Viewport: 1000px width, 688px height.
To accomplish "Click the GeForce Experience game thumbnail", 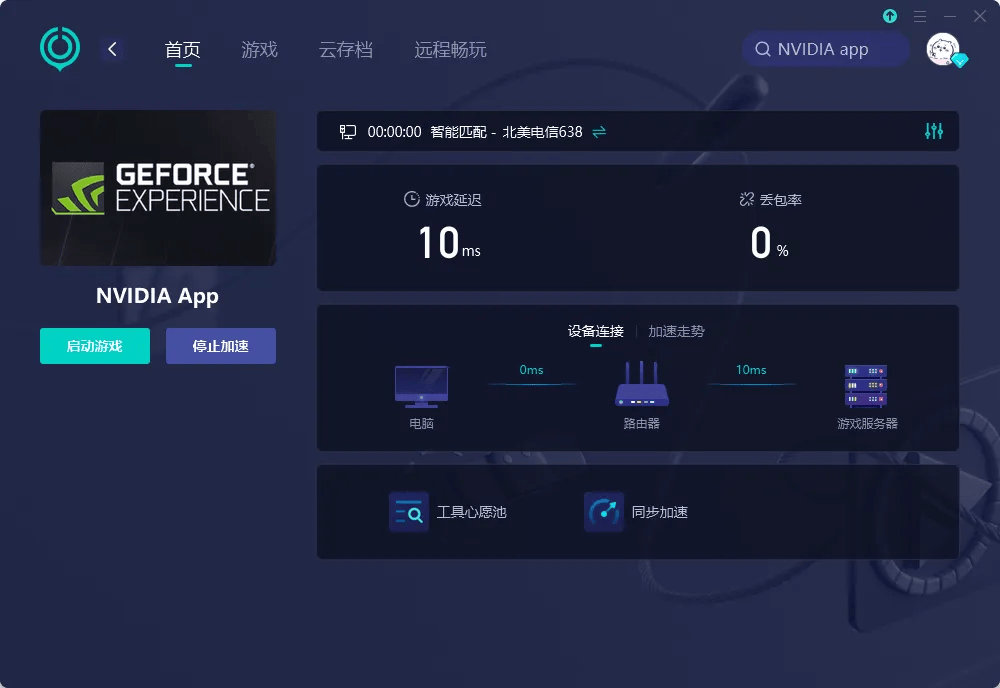I will point(158,188).
